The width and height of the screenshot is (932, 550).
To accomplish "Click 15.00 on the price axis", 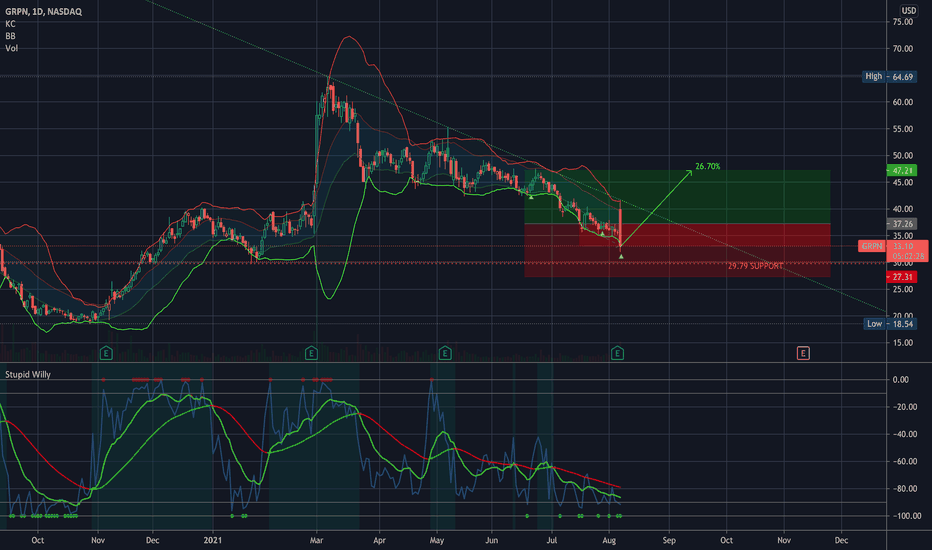I will [x=902, y=343].
